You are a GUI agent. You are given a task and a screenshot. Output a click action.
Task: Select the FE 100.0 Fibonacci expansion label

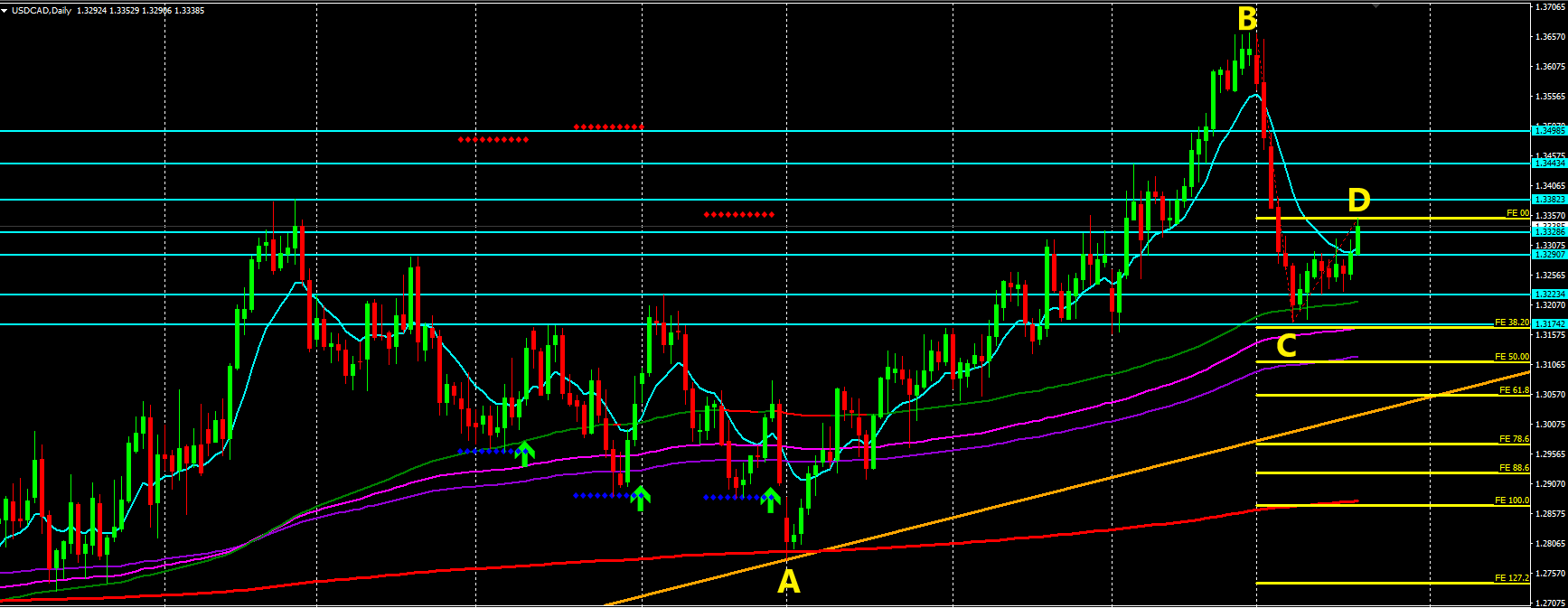coord(1512,500)
